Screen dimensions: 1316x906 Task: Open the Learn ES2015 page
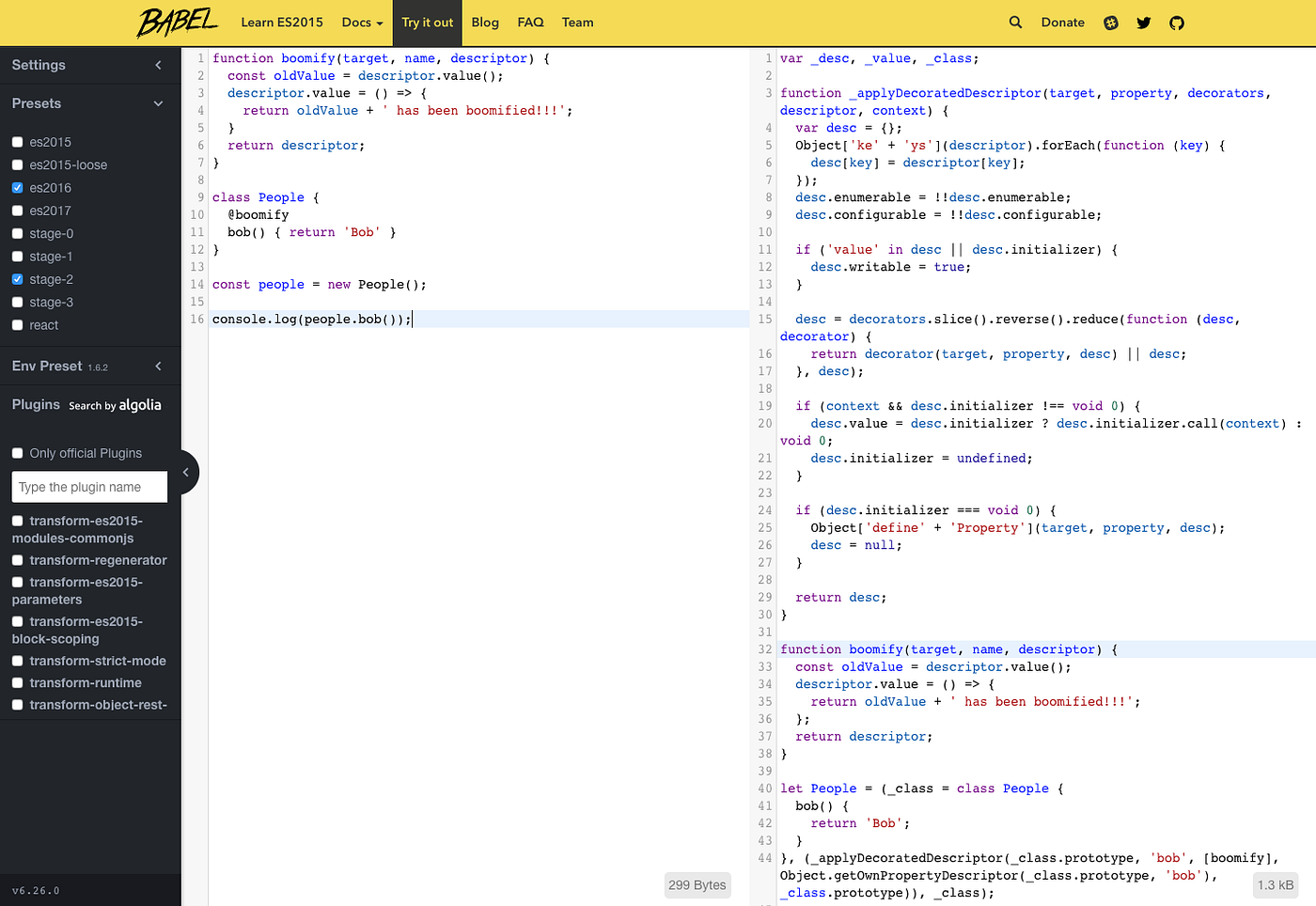click(282, 22)
